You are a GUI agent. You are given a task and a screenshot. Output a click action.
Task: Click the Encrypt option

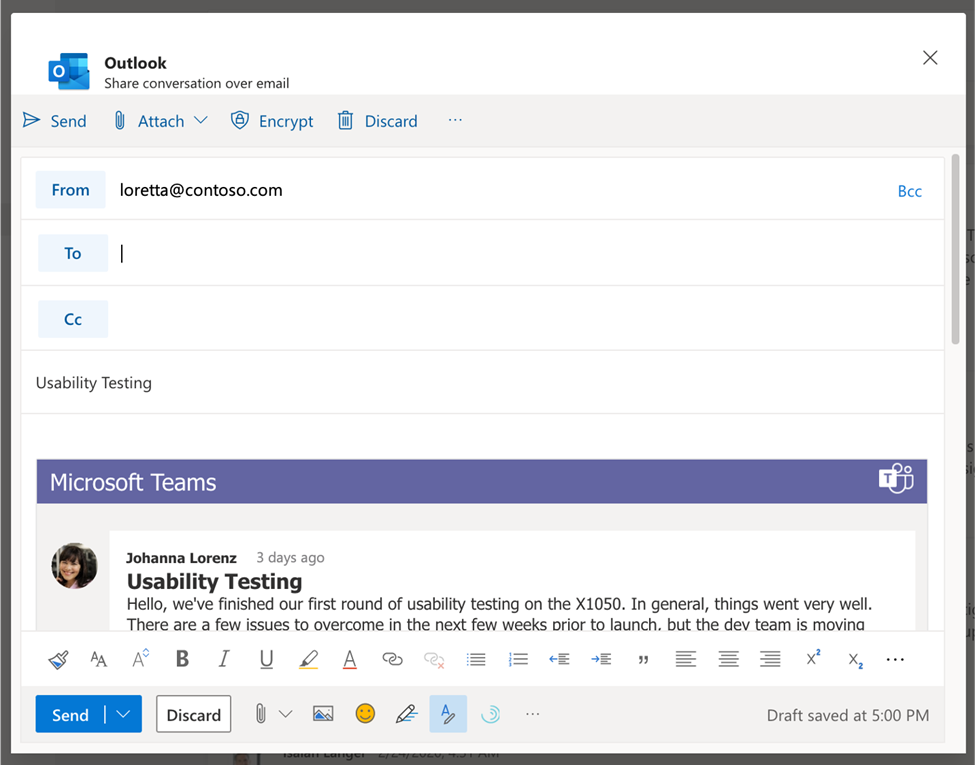(x=272, y=121)
